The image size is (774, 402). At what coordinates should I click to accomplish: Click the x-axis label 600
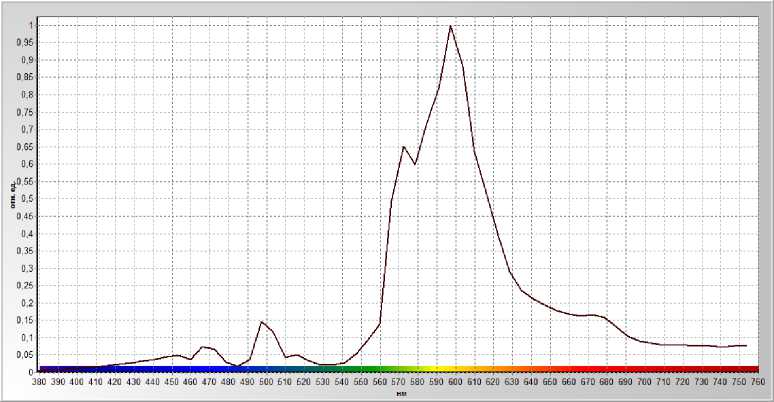click(x=455, y=382)
